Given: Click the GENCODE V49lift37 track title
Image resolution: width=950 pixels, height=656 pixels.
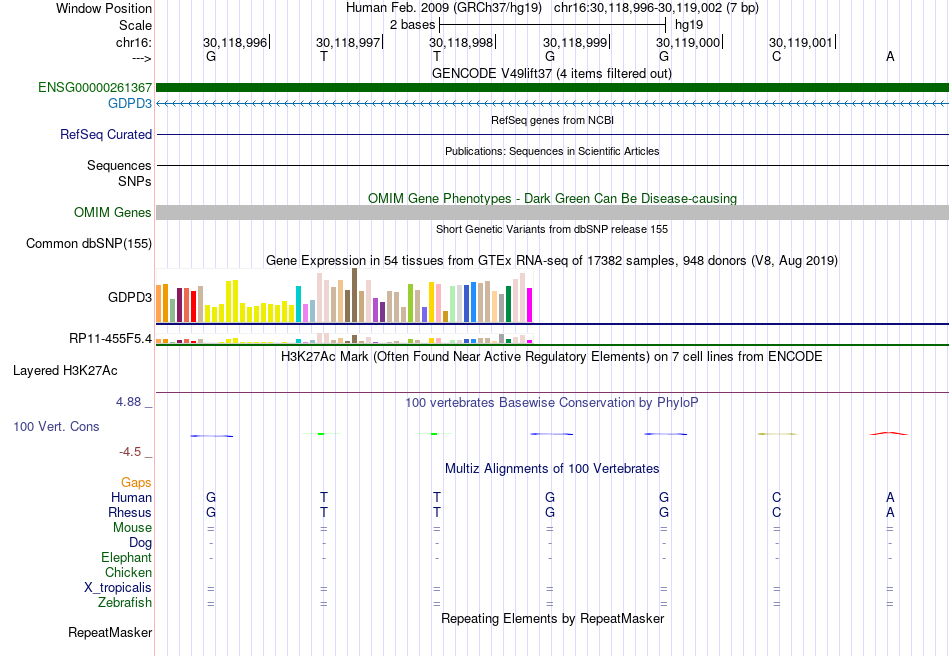Looking at the screenshot, I should tap(552, 73).
